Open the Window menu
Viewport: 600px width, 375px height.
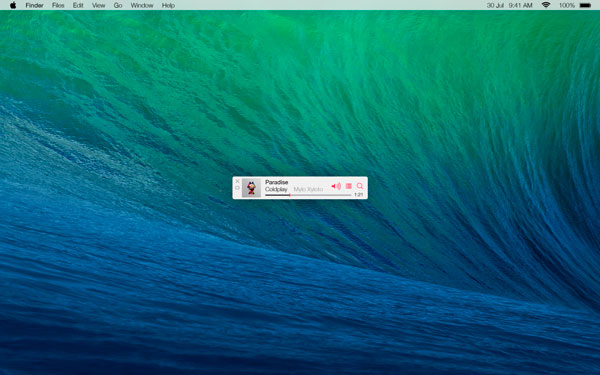142,5
